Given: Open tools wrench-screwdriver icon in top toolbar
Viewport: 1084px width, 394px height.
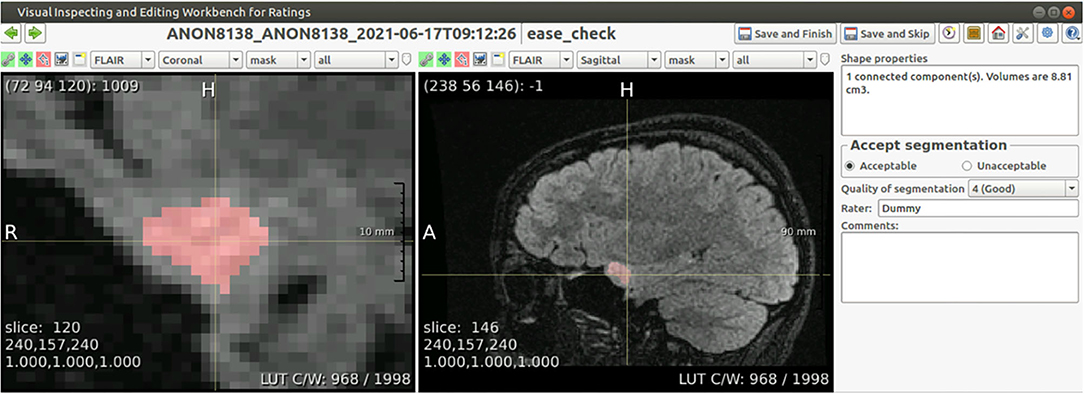Looking at the screenshot, I should pos(1022,33).
